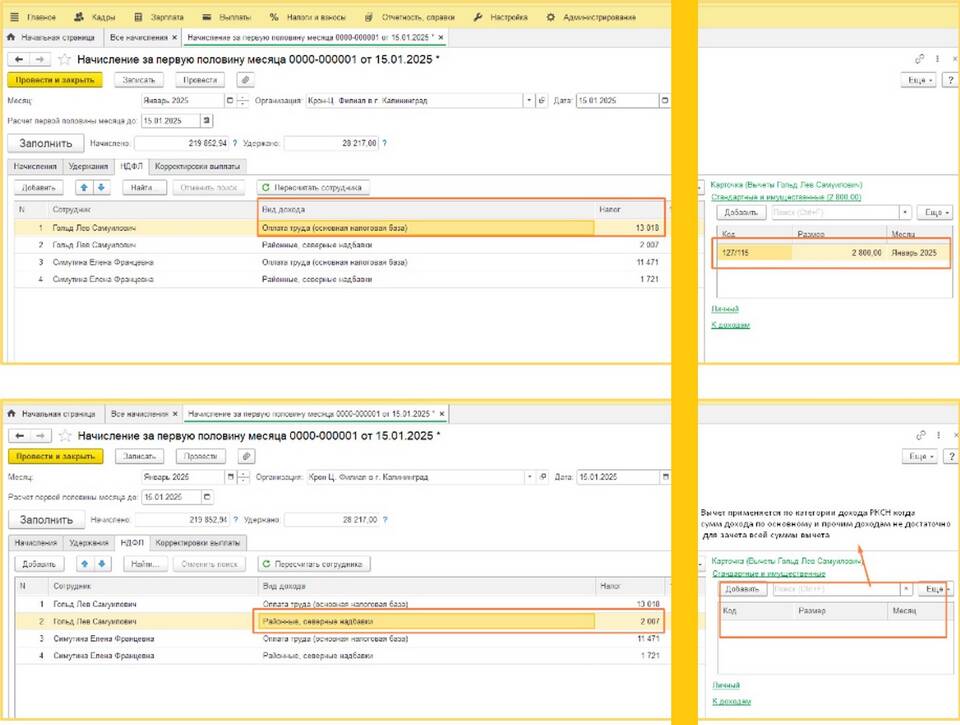The image size is (960, 725).
Task: Open К доходам link in lower deductions card
Action: pos(732,702)
